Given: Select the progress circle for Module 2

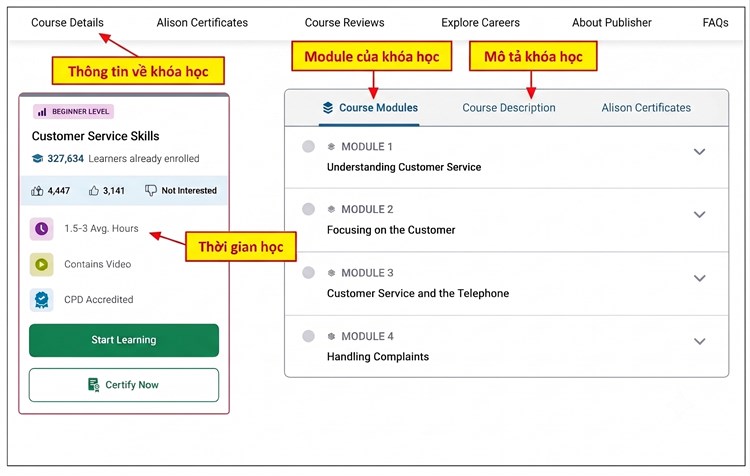Looking at the screenshot, I should click(x=309, y=209).
